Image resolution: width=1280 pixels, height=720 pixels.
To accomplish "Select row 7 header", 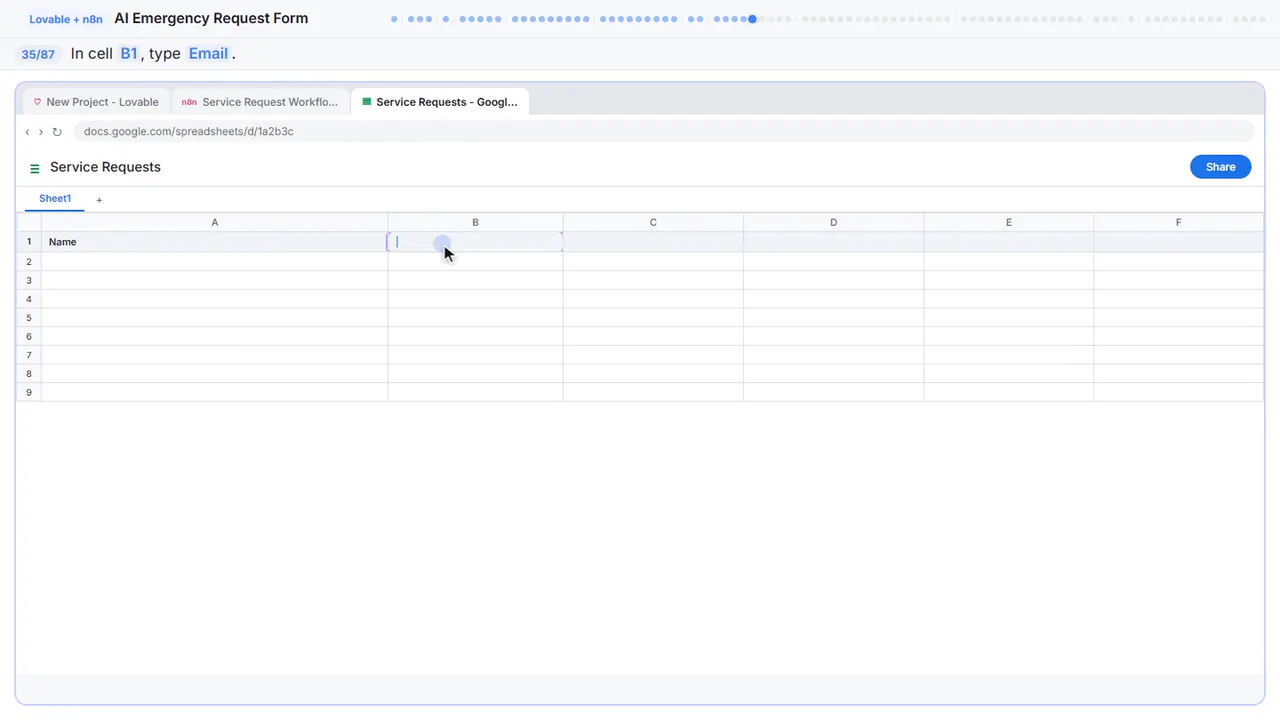I will pos(29,355).
